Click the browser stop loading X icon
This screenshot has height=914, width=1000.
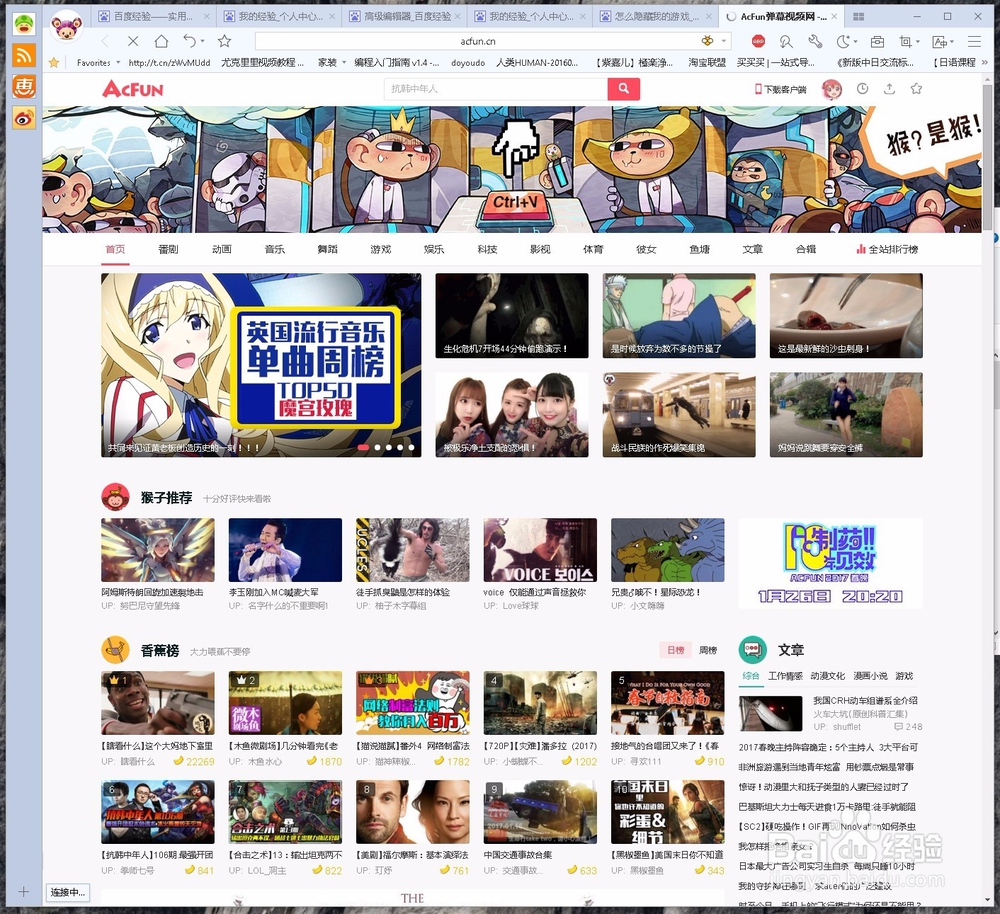(x=133, y=41)
